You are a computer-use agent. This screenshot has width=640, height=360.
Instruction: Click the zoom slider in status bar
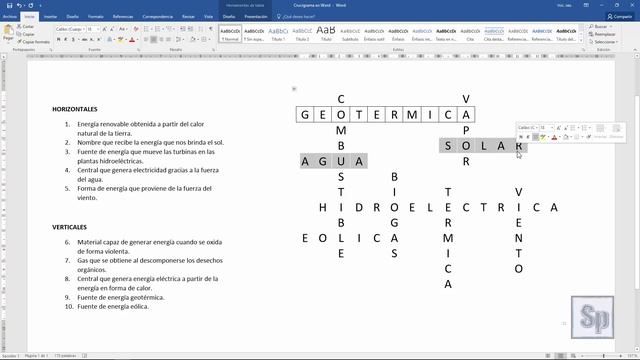(604, 356)
